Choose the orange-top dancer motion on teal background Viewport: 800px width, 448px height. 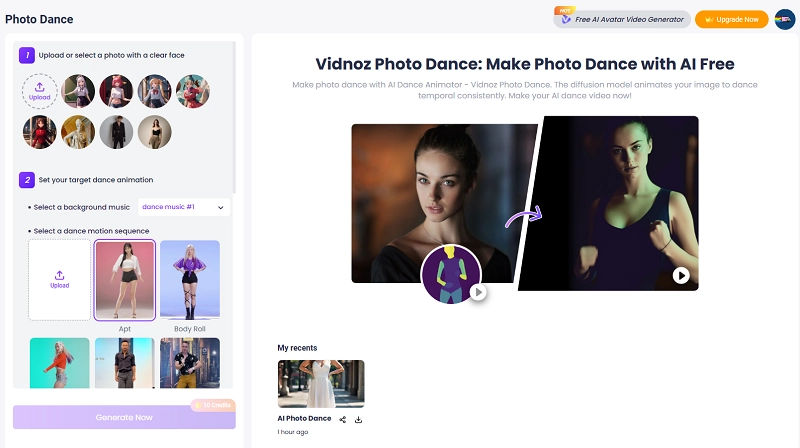tap(60, 363)
